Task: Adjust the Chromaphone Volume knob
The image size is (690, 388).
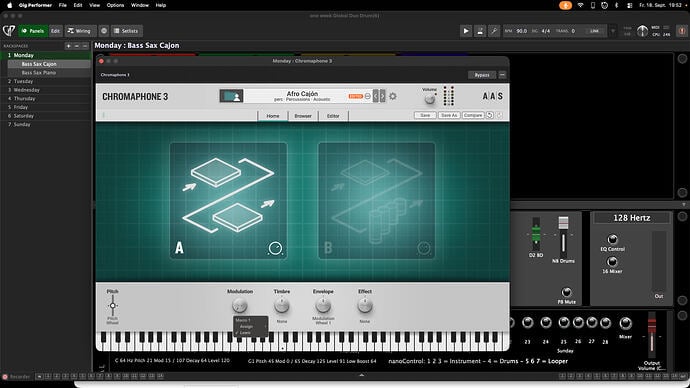Action: coord(429,99)
